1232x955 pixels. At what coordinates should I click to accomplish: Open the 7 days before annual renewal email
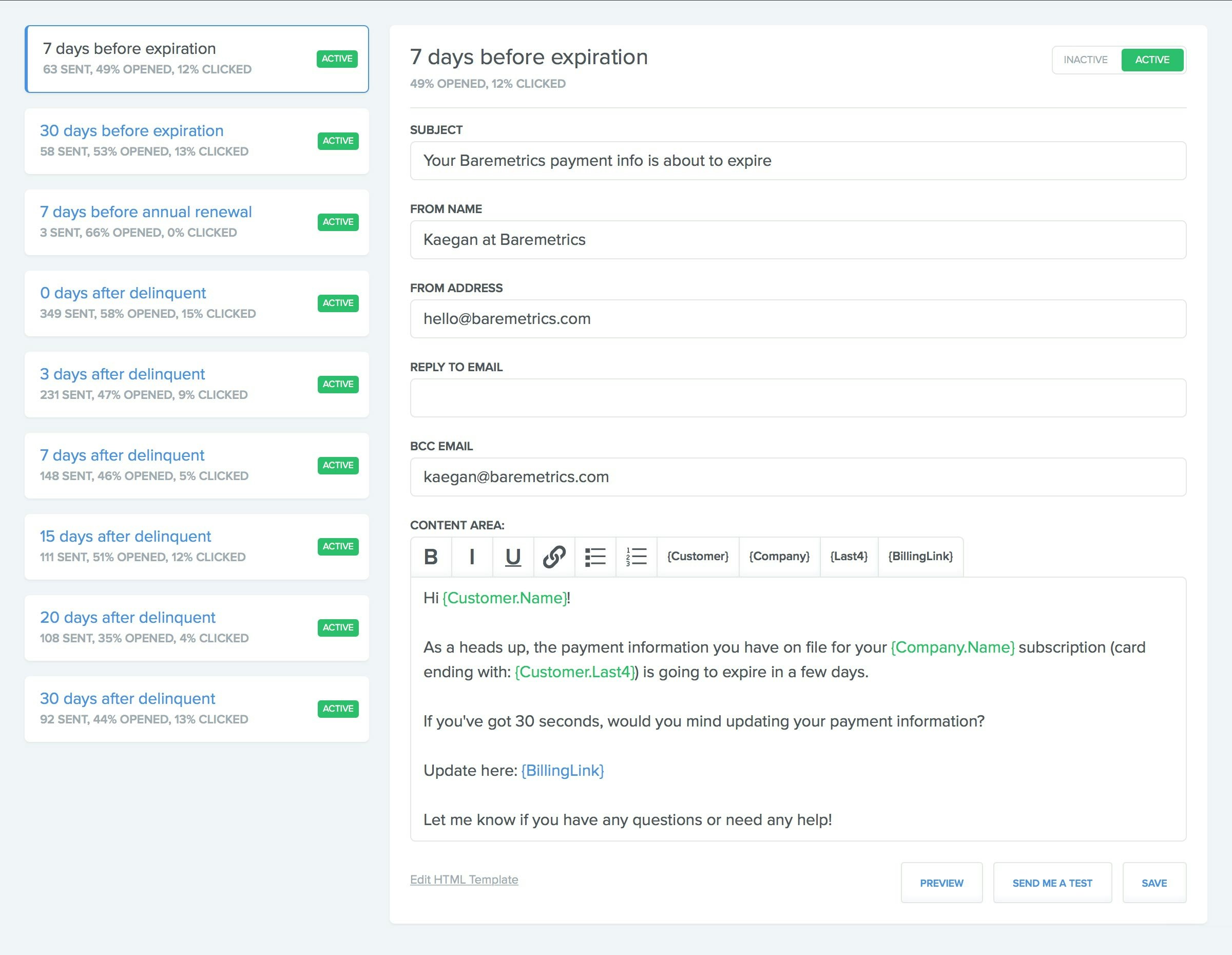(x=146, y=212)
